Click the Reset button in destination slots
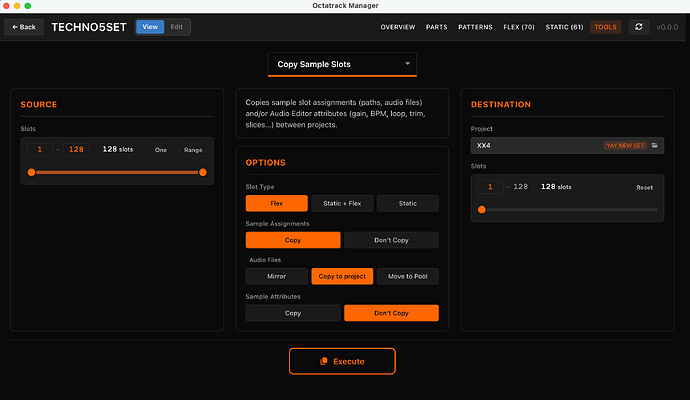Viewport: 690px width, 400px height. [644, 187]
